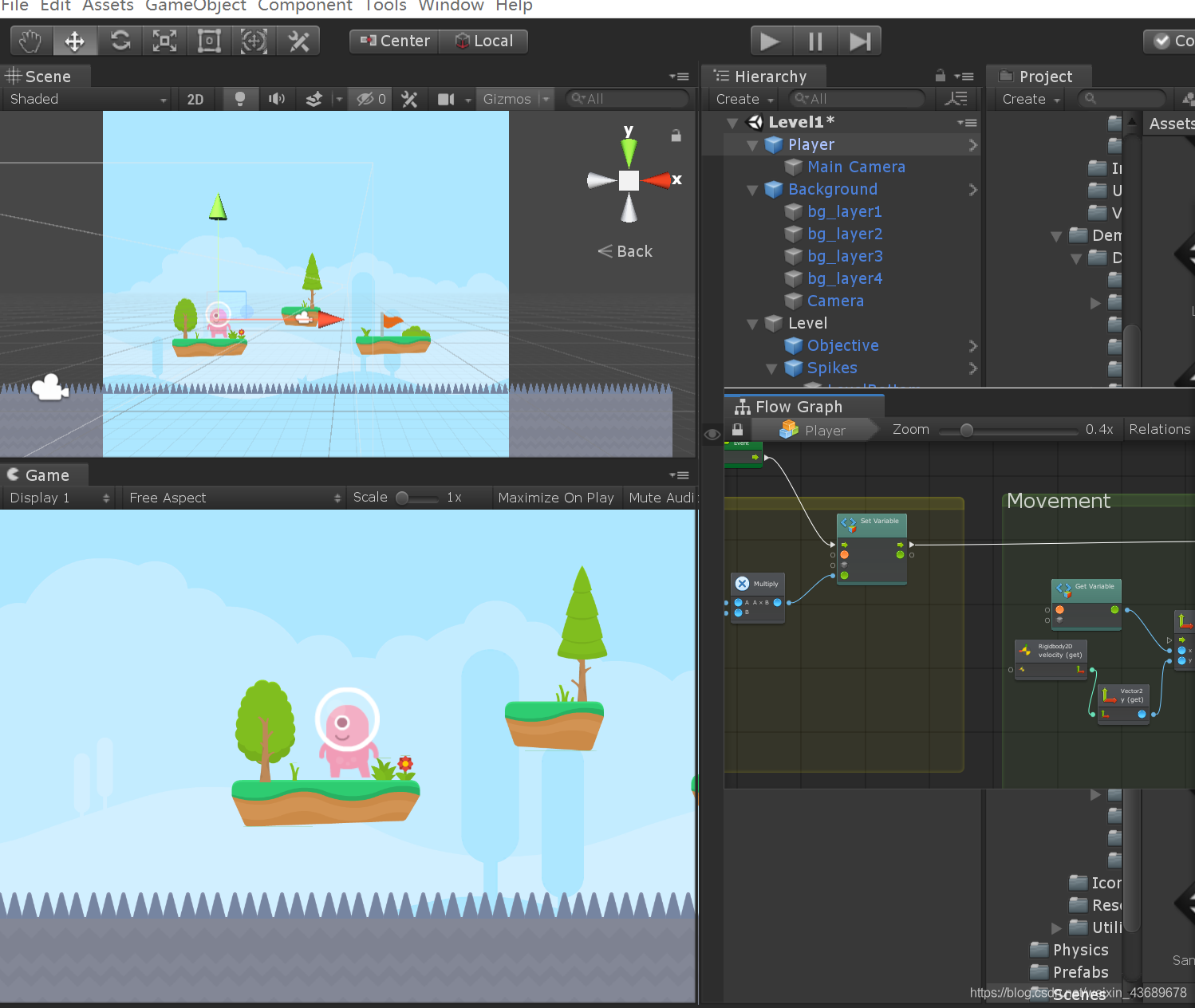Viewport: 1195px width, 1008px height.
Task: Select the Move tool
Action: 75,41
